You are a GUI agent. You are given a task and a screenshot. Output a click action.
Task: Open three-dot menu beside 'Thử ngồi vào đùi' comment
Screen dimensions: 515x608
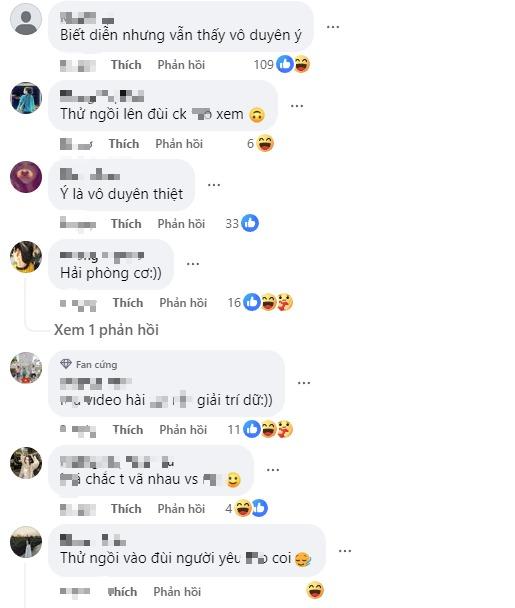(x=345, y=551)
